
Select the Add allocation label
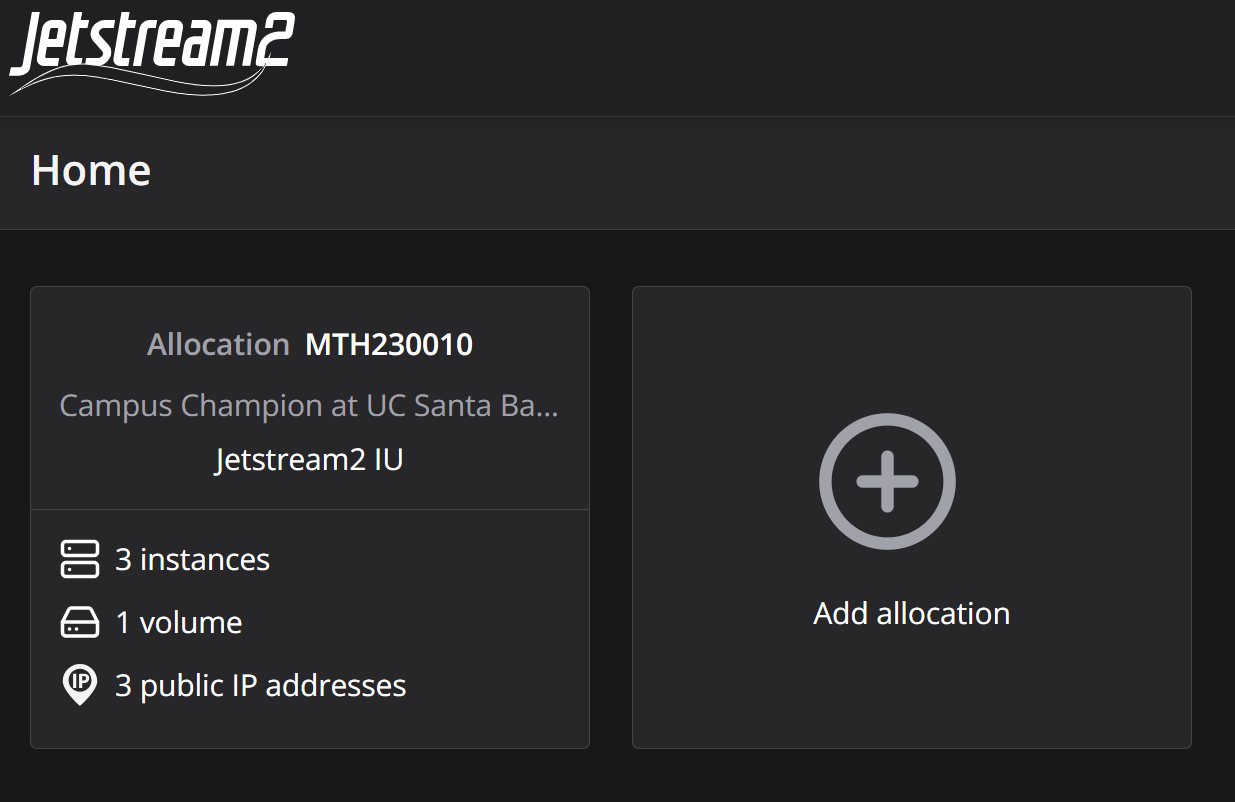click(911, 613)
